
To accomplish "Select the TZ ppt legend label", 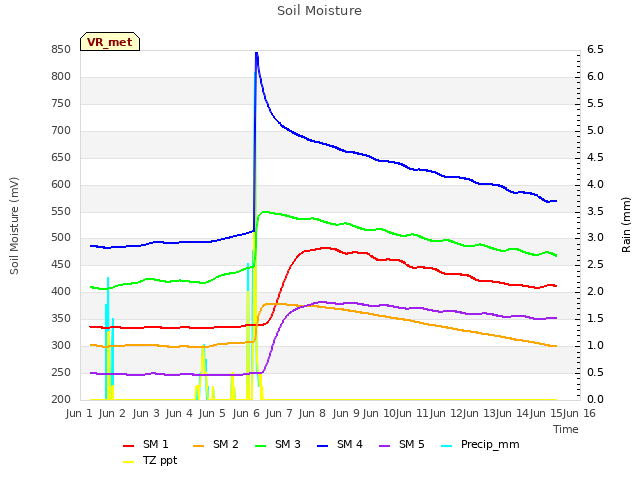I will pos(160,460).
